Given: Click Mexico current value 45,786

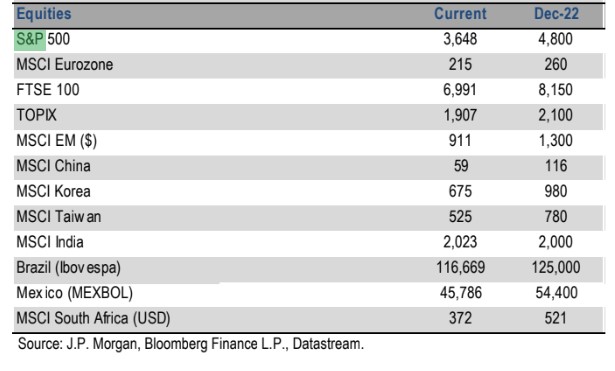Looking at the screenshot, I should [461, 293].
